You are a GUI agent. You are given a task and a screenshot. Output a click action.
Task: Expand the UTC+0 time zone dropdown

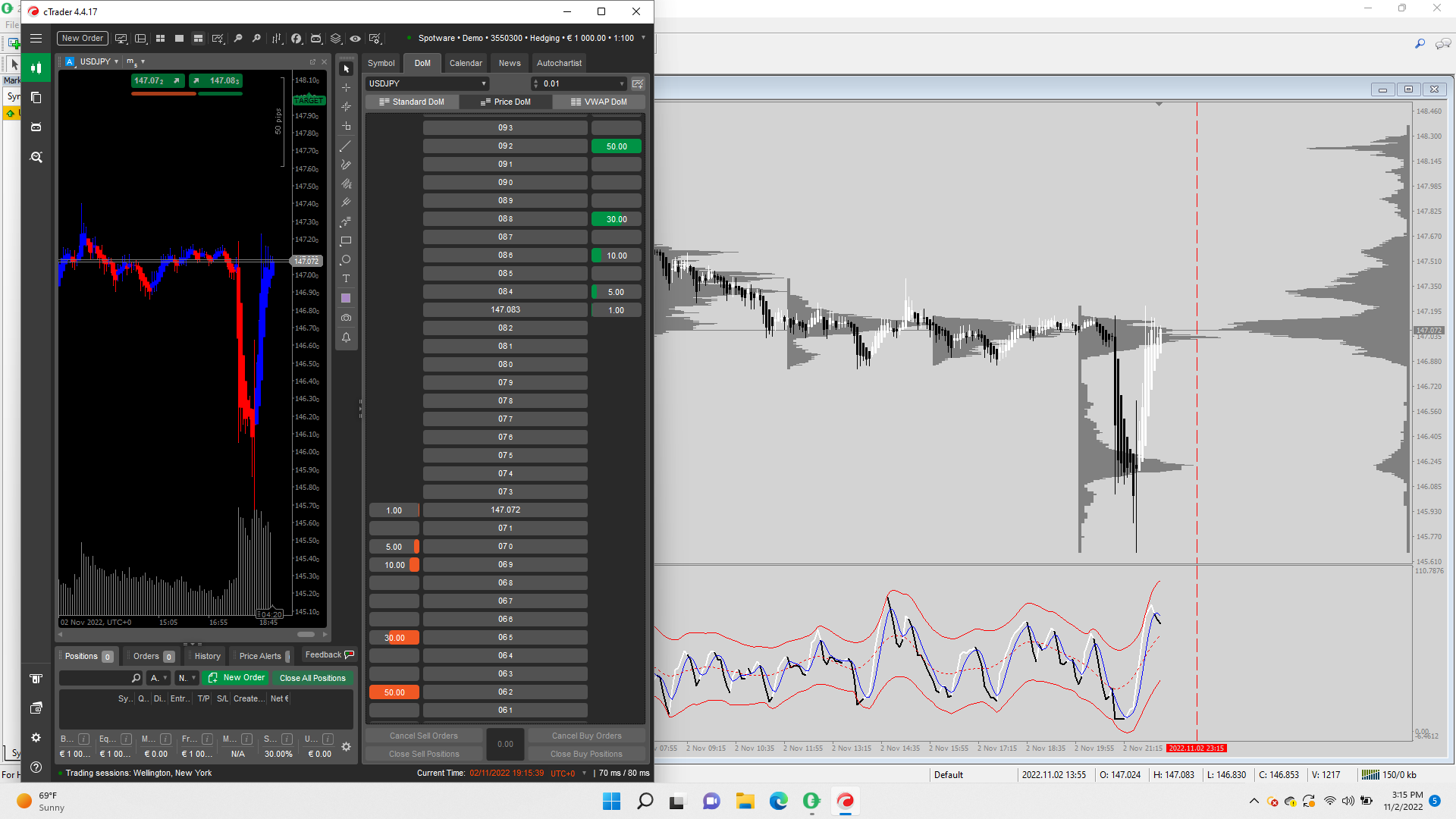click(x=584, y=773)
